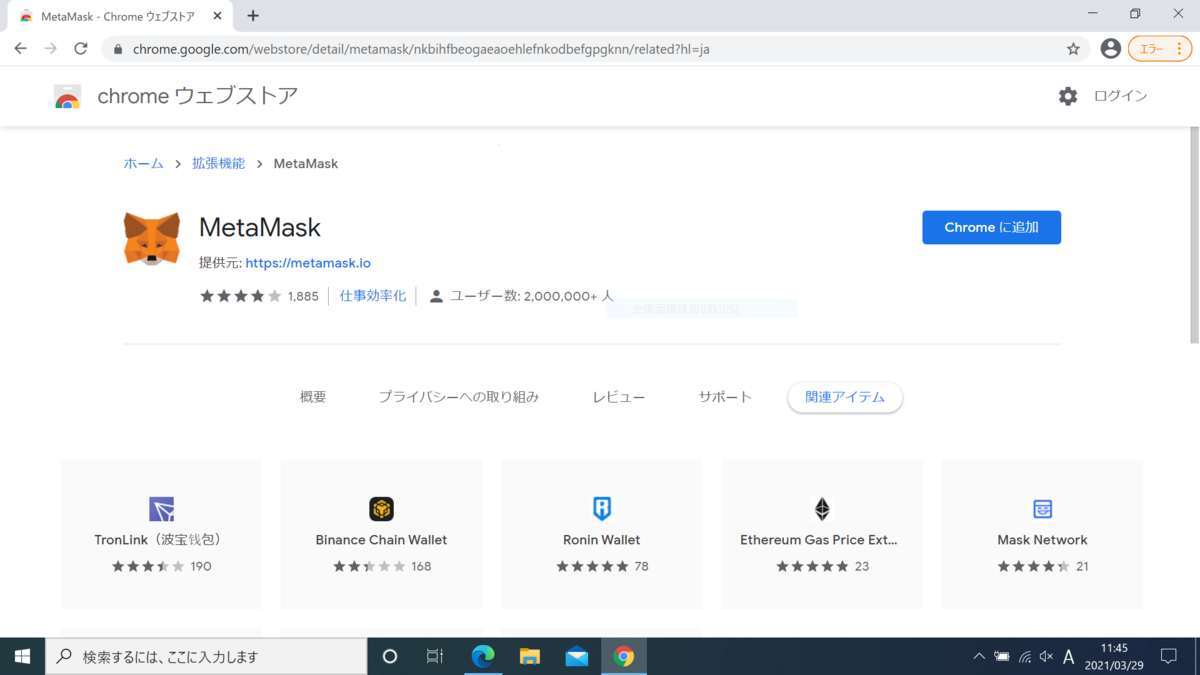Bookmark this page with the star icon

pyautogui.click(x=1073, y=48)
